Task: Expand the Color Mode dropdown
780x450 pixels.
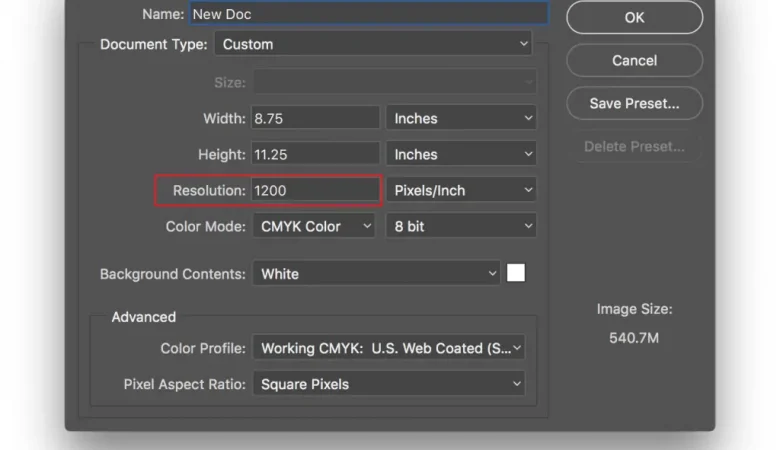Action: click(x=314, y=226)
